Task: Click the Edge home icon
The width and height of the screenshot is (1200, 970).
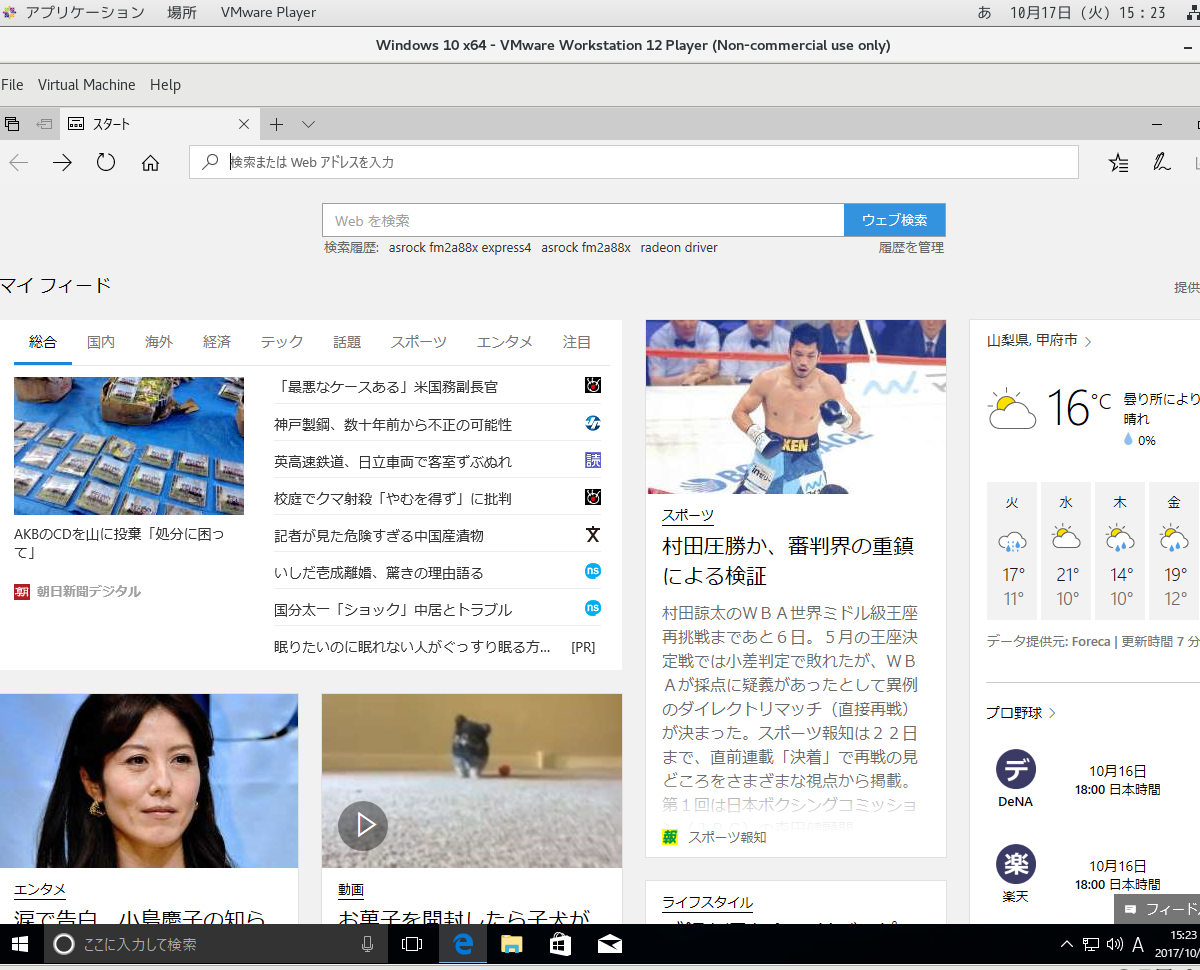Action: pos(150,162)
